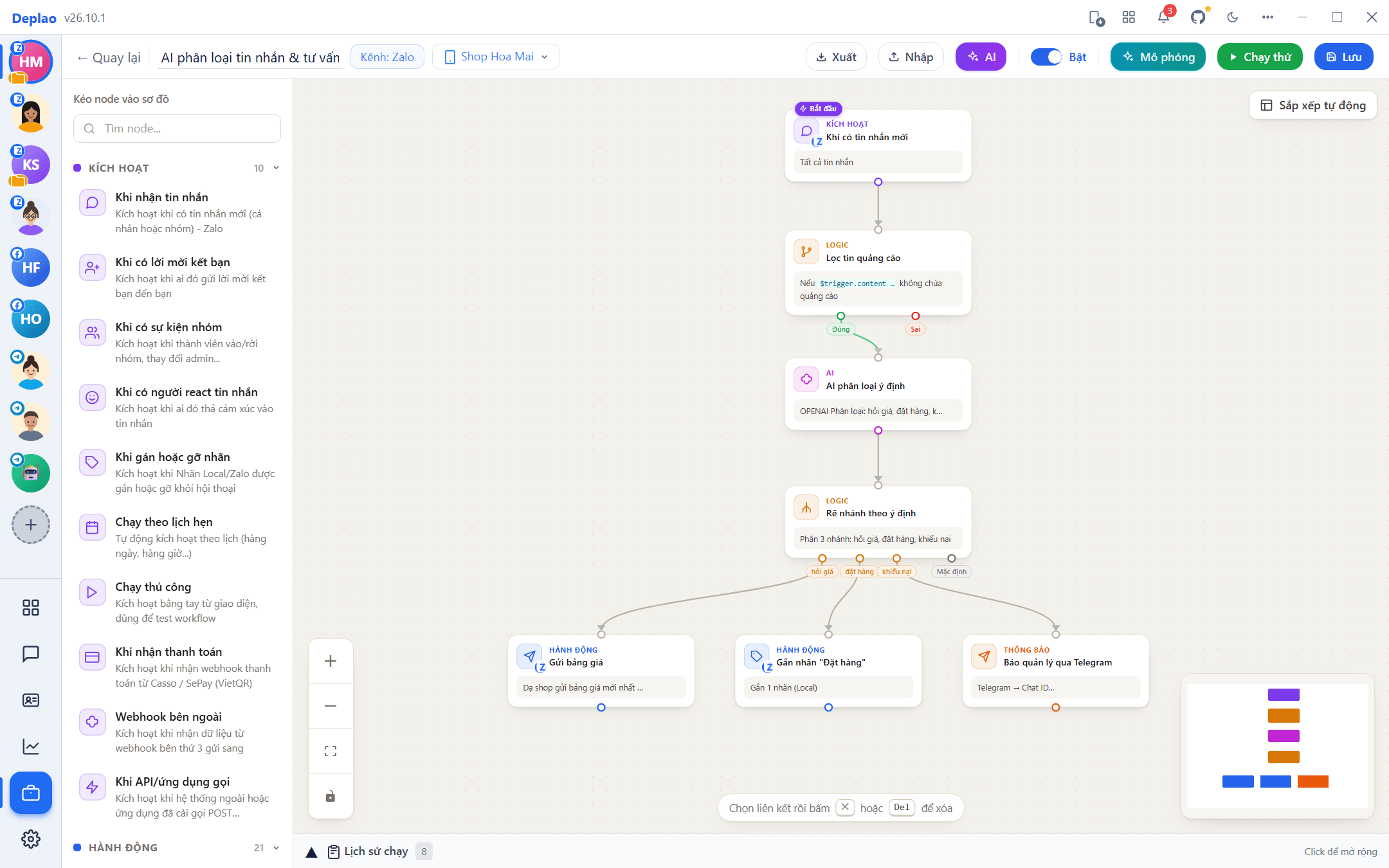Select 'Chạy thủ công' node item

pos(177,602)
